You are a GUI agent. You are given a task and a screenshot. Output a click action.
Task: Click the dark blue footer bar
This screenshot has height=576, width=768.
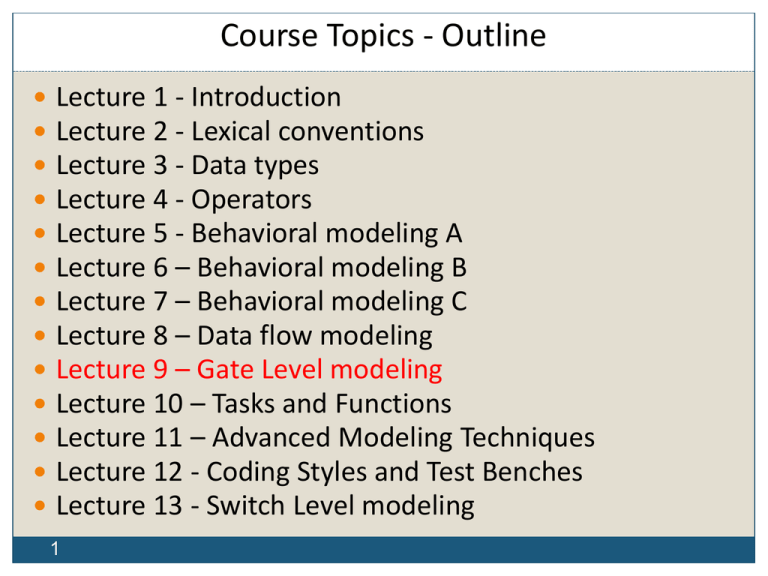[400, 550]
